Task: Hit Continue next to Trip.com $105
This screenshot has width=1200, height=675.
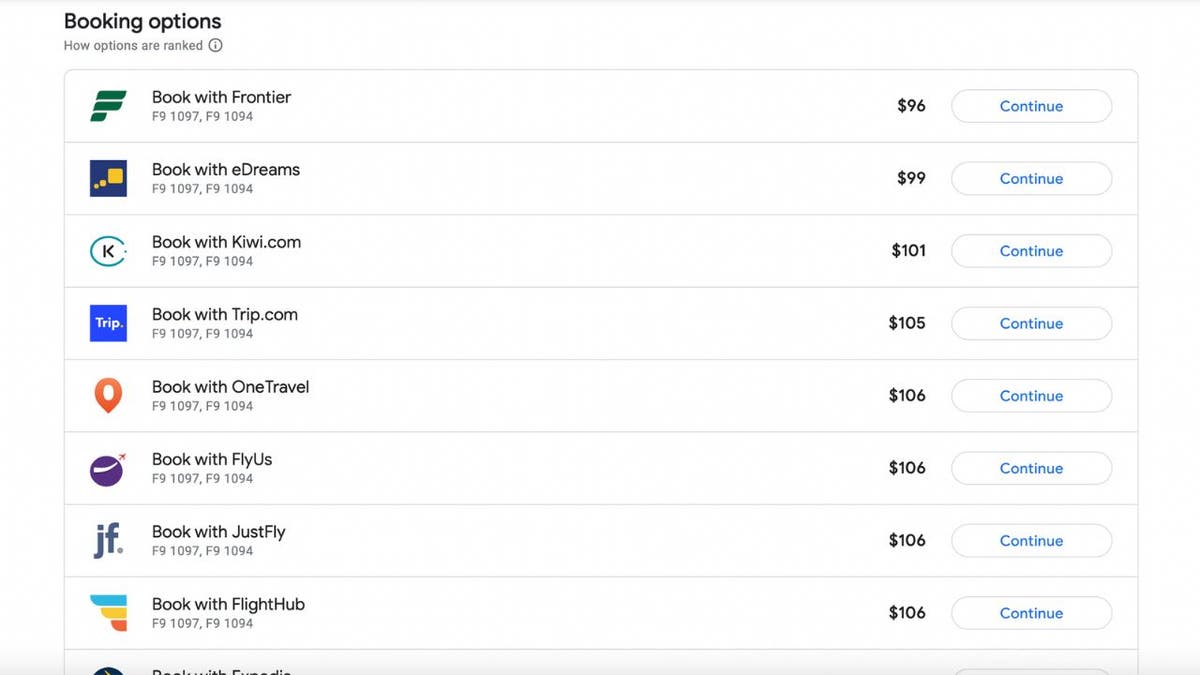Action: tap(1031, 323)
